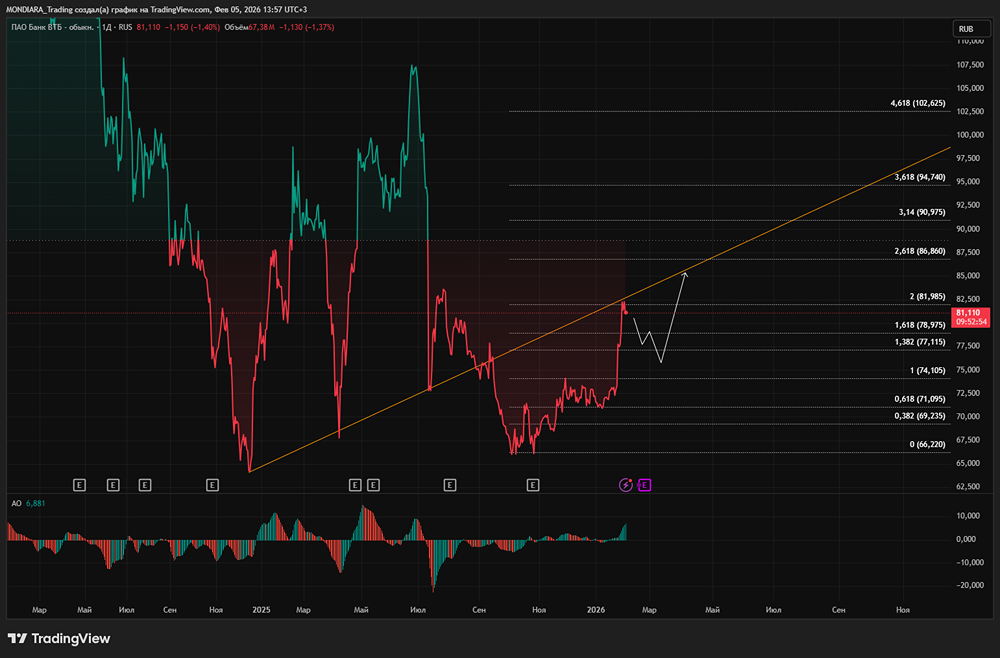Click the purple E earnings icon
The image size is (1000, 658).
coord(644,485)
